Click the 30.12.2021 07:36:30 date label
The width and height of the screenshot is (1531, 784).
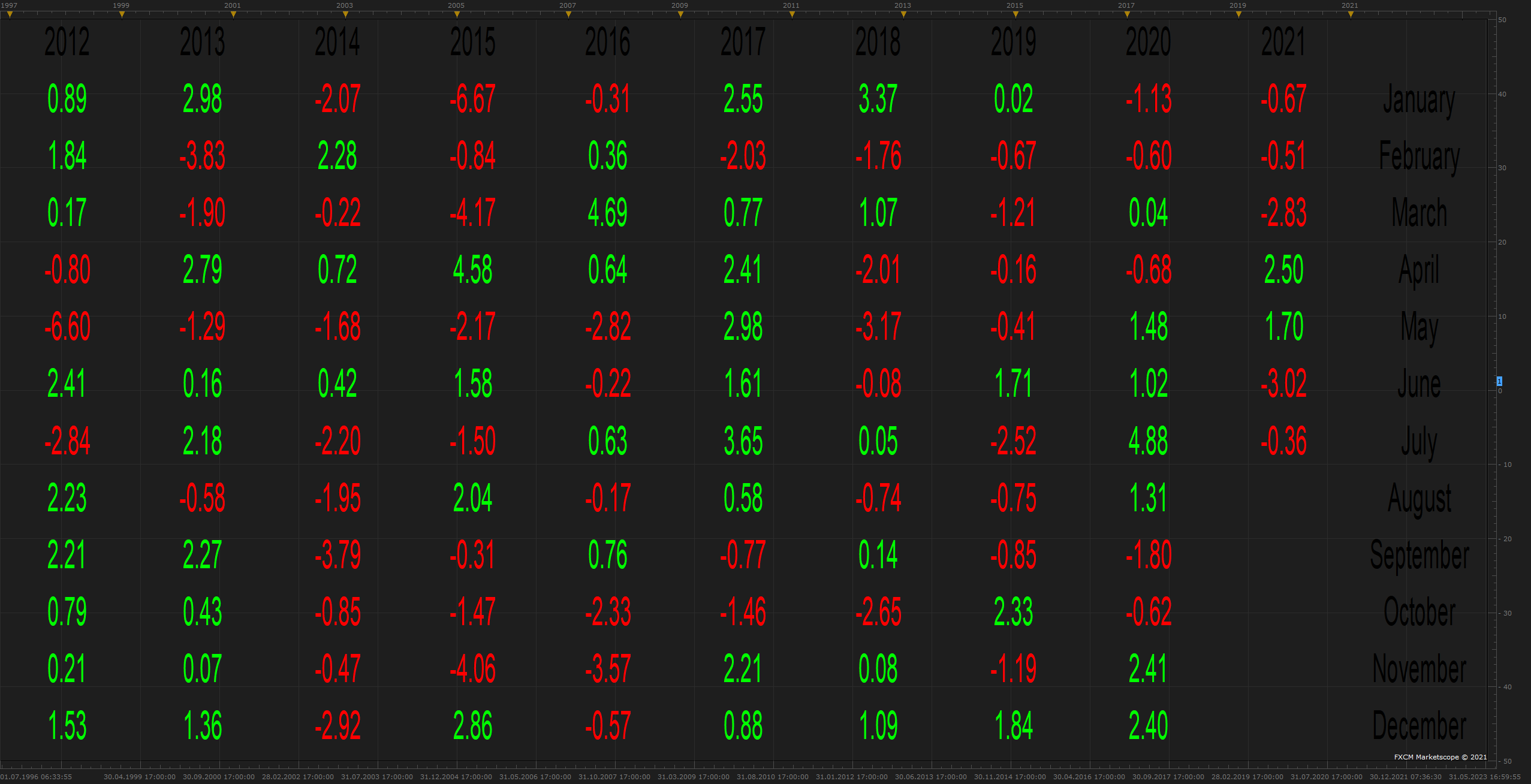[1406, 777]
